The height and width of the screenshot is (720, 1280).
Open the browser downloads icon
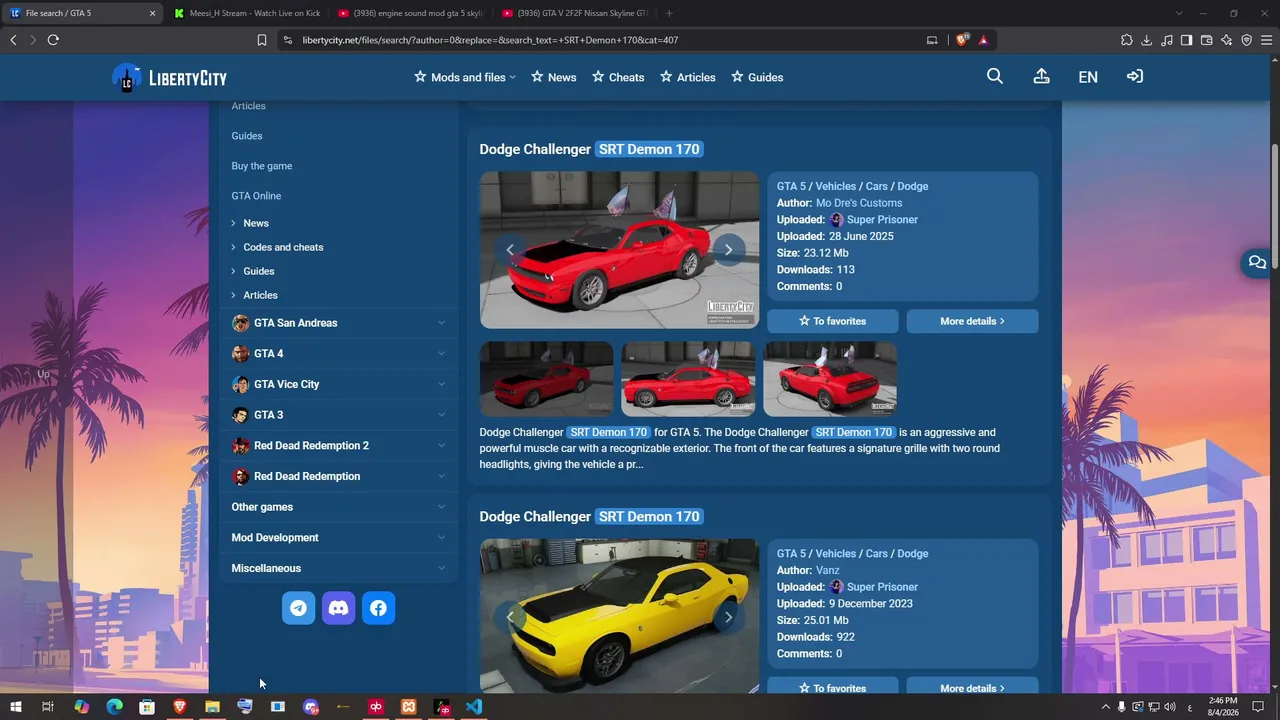click(x=1147, y=40)
